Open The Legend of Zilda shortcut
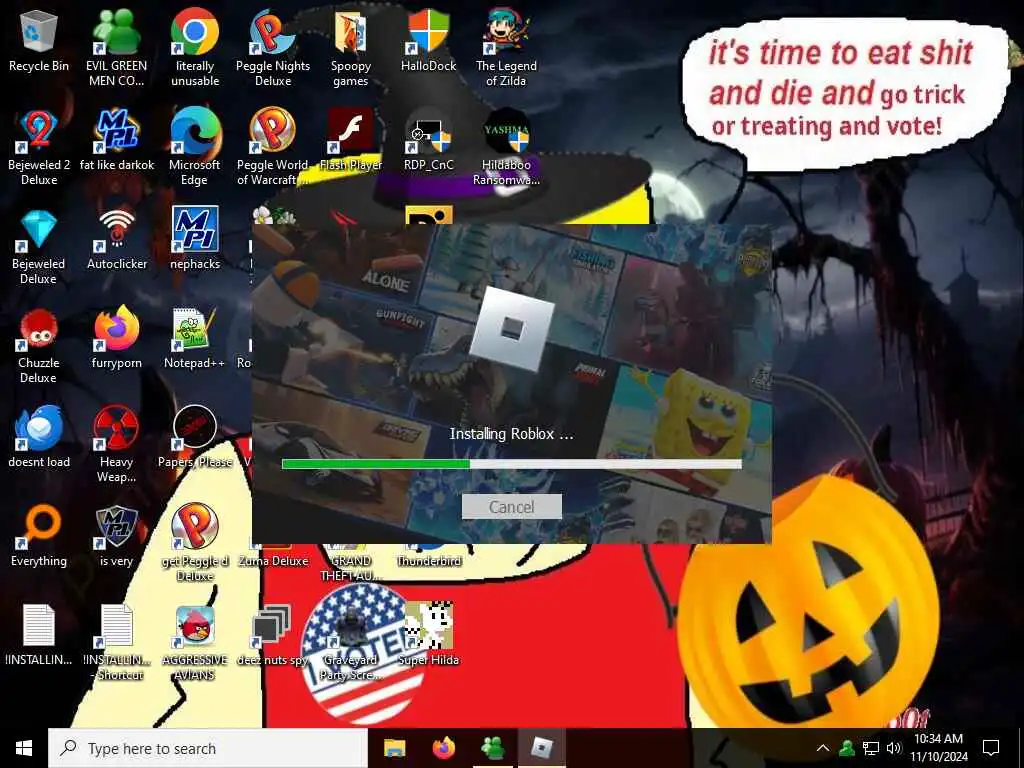Image resolution: width=1024 pixels, height=768 pixels. click(506, 47)
